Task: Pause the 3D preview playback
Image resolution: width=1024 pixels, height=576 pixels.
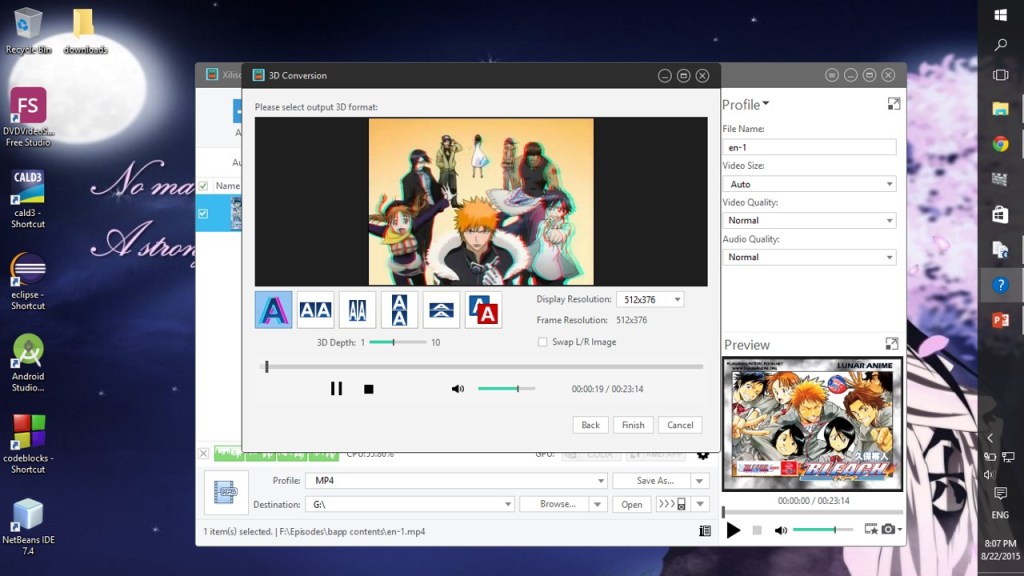Action: 336,389
